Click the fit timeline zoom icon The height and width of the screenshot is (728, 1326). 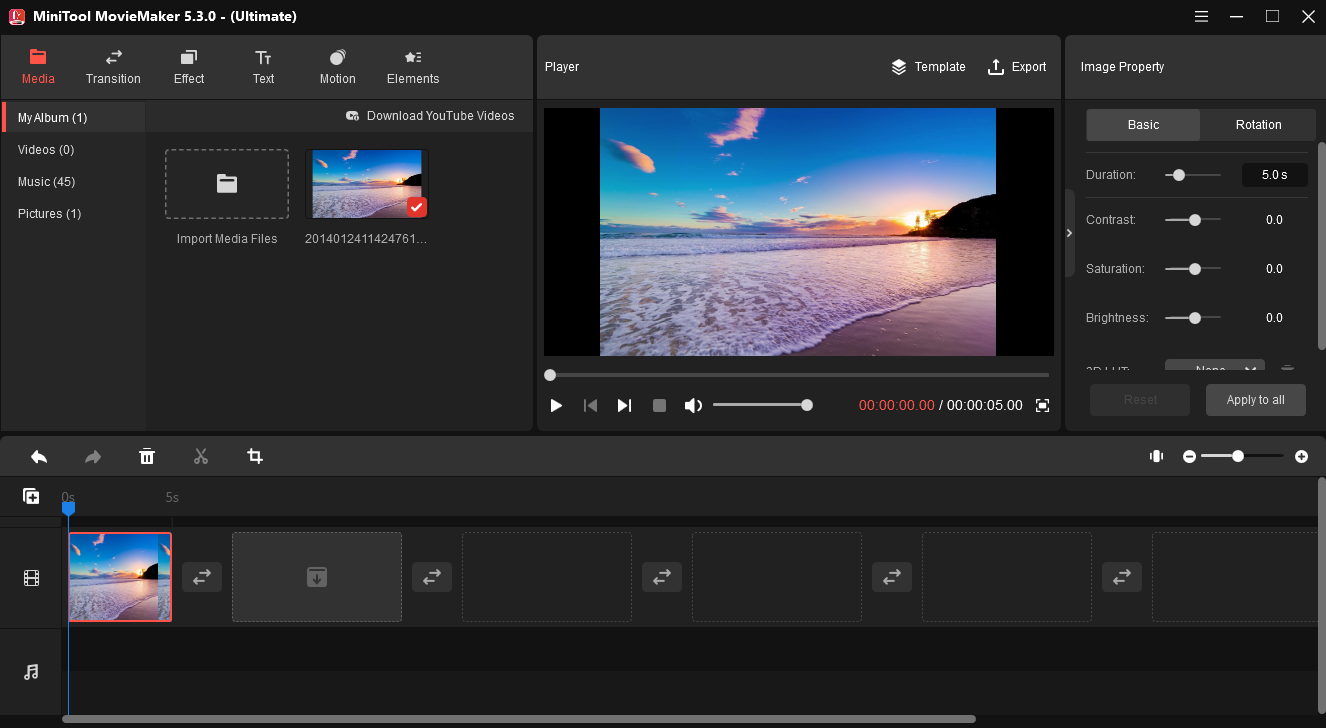(x=1156, y=456)
